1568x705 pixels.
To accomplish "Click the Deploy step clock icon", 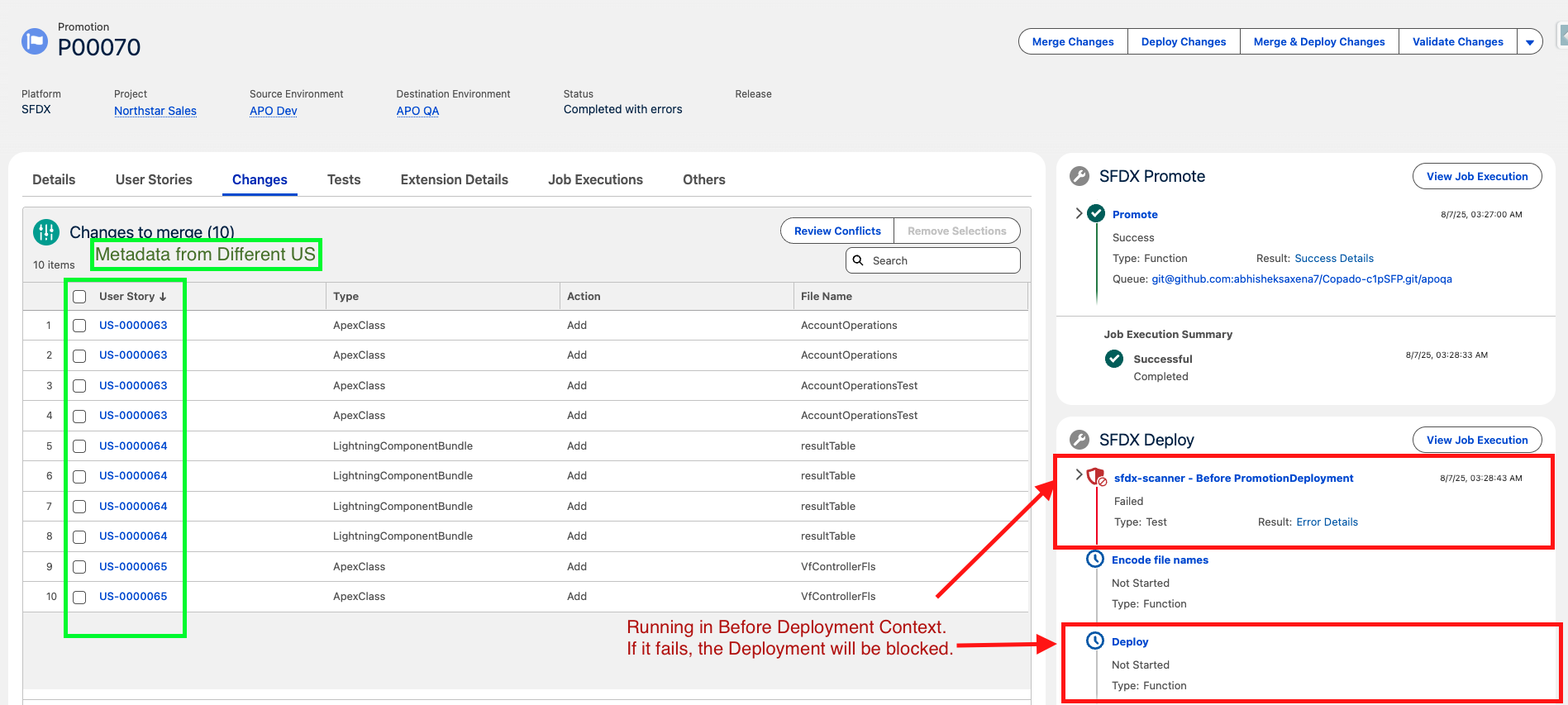I will (x=1095, y=641).
